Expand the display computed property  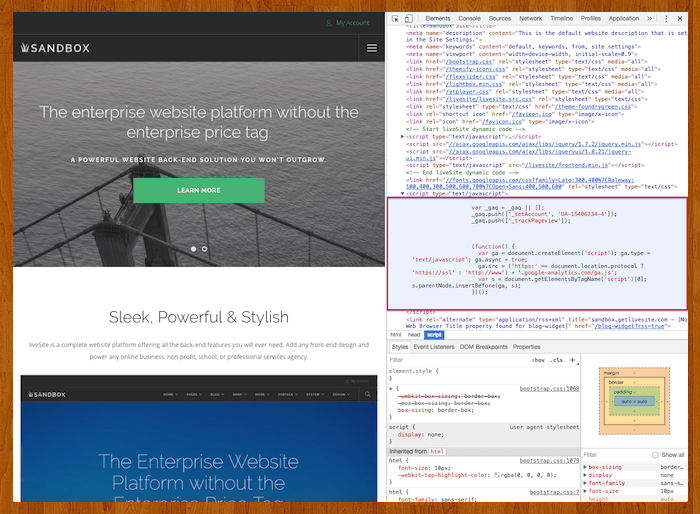(585, 475)
